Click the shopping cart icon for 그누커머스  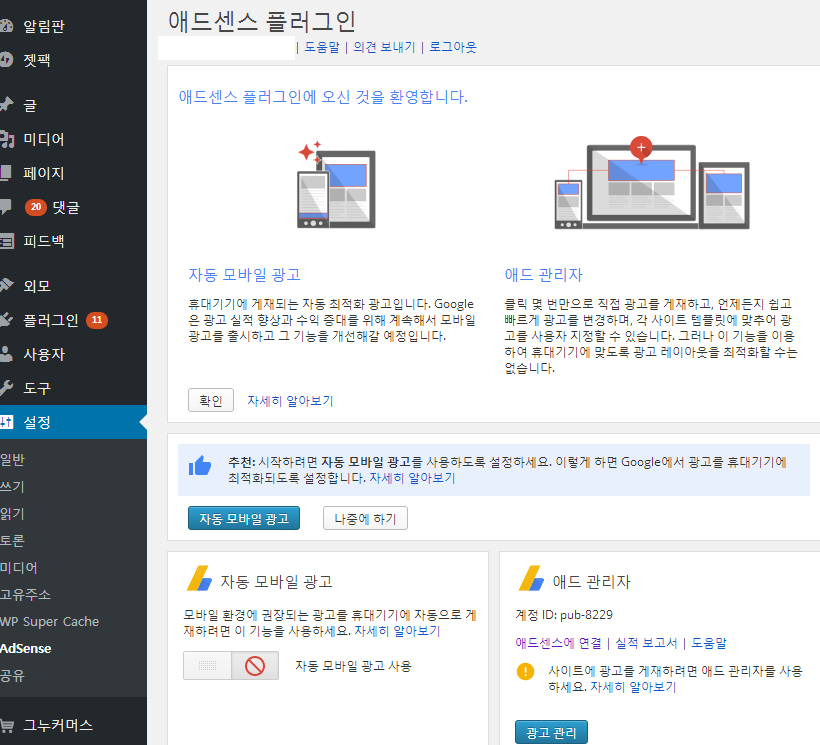[x=7, y=726]
